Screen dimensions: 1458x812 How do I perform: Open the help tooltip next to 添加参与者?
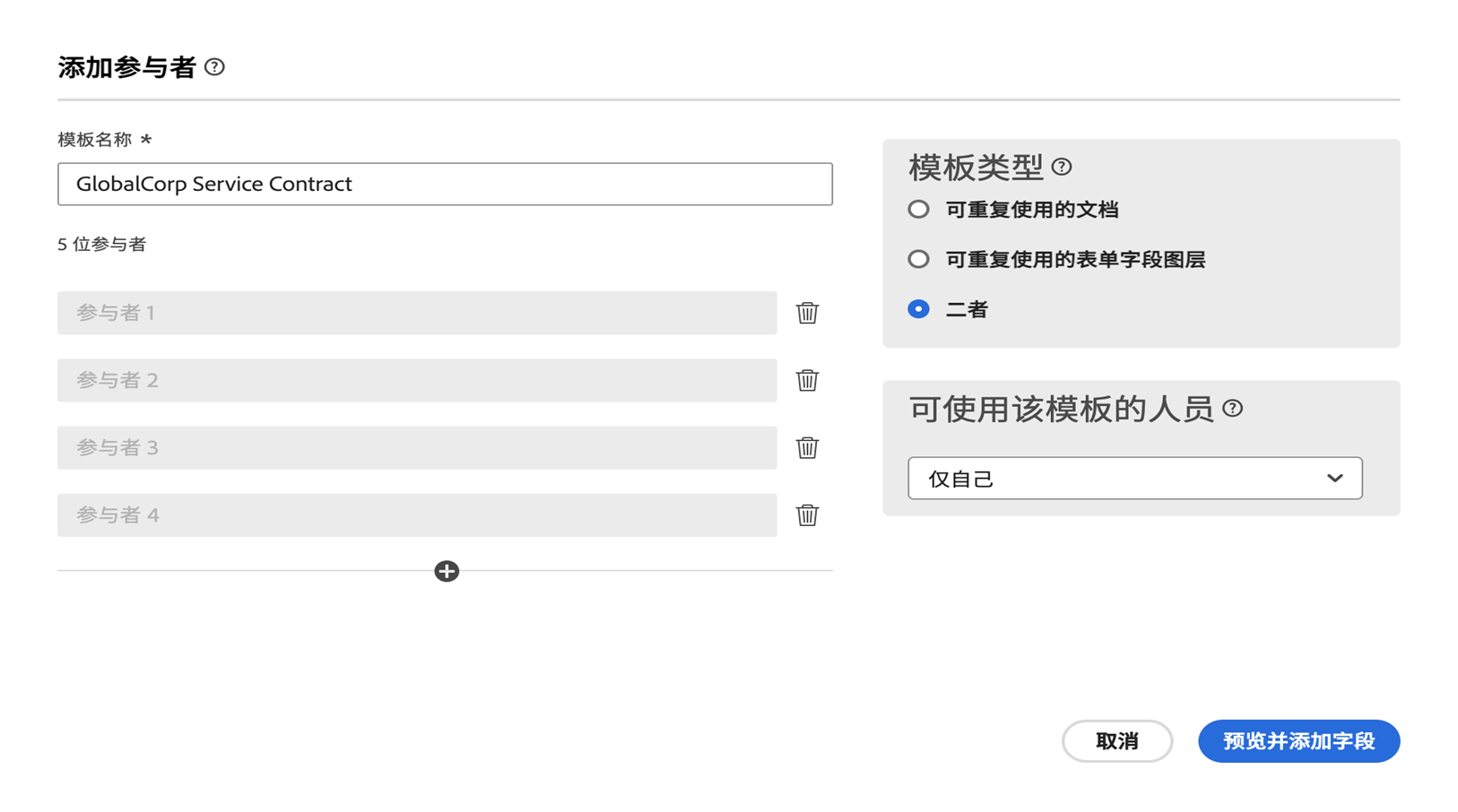(x=215, y=65)
